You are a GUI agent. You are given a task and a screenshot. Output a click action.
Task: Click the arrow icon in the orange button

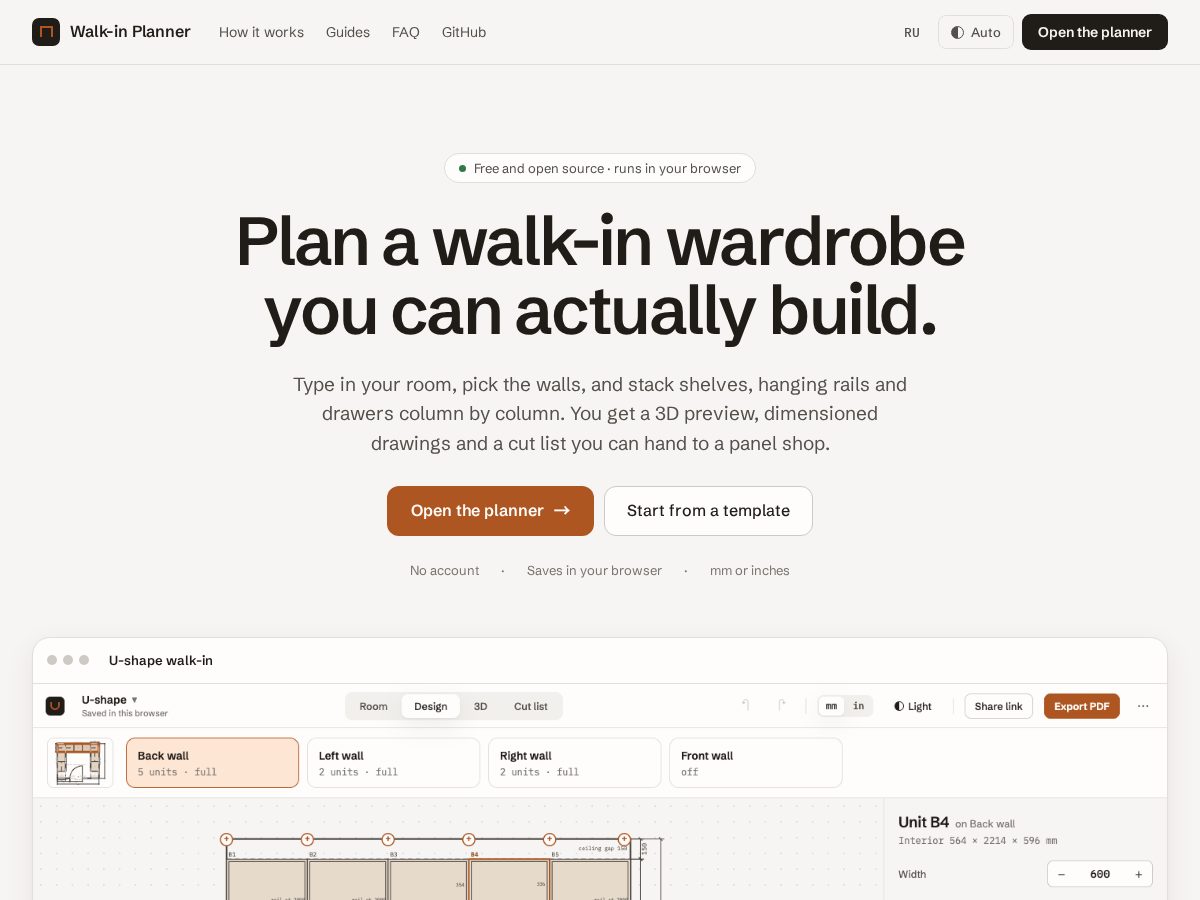coord(562,511)
